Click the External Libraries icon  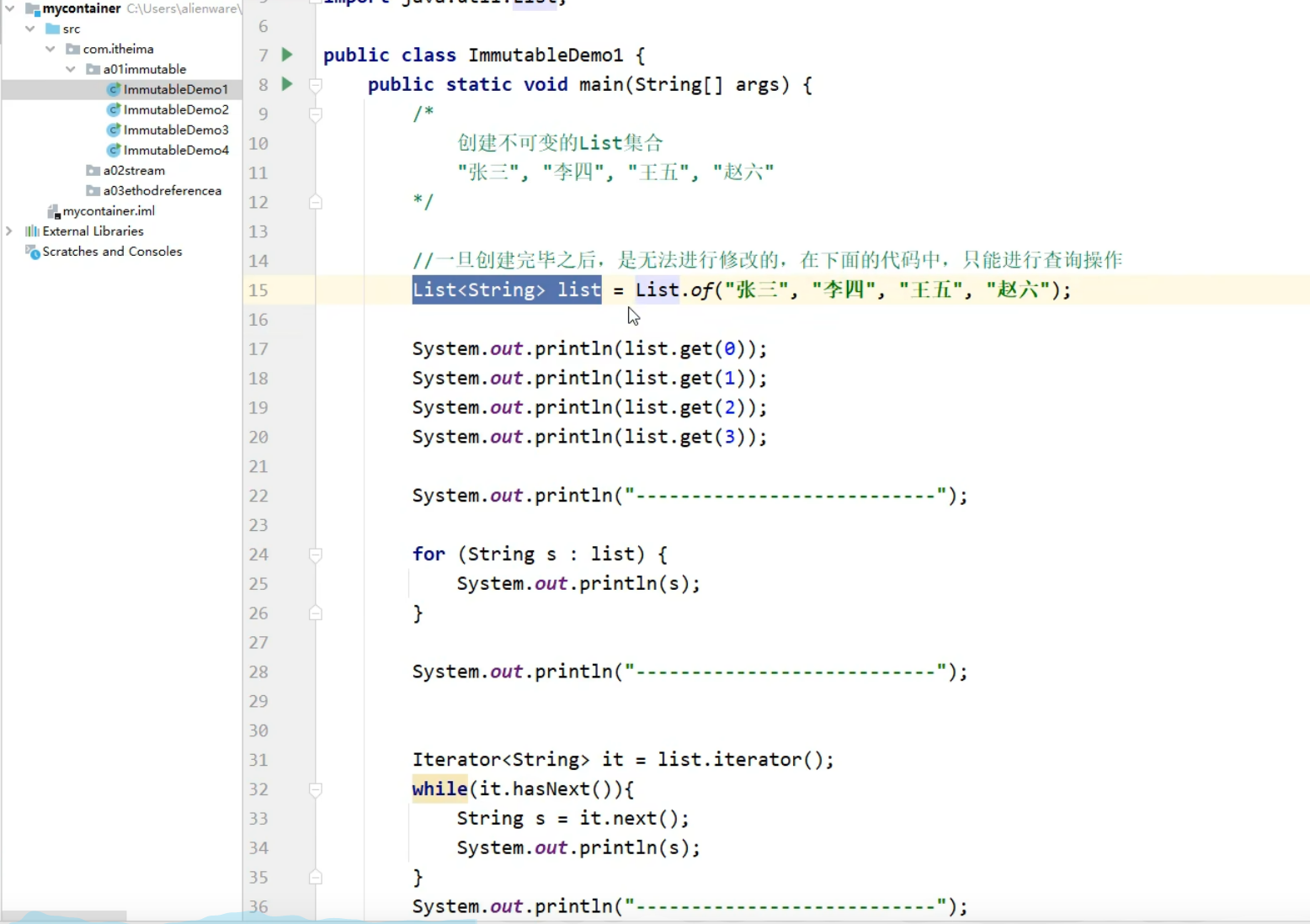tap(32, 231)
